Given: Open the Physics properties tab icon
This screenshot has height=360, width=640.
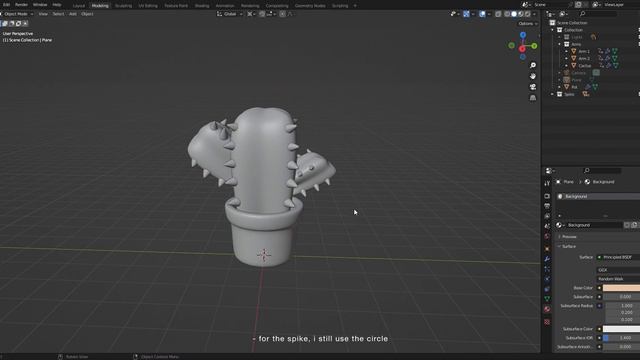Looking at the screenshot, I should [x=547, y=279].
